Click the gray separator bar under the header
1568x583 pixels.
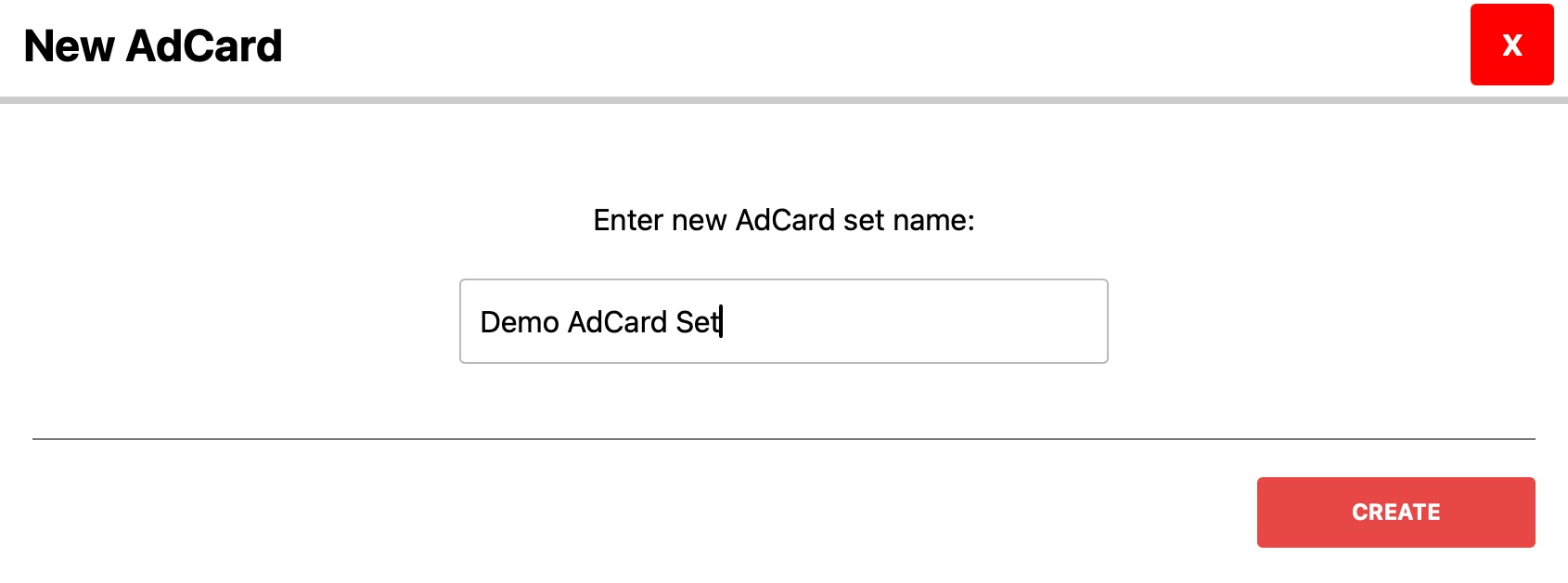(784, 99)
